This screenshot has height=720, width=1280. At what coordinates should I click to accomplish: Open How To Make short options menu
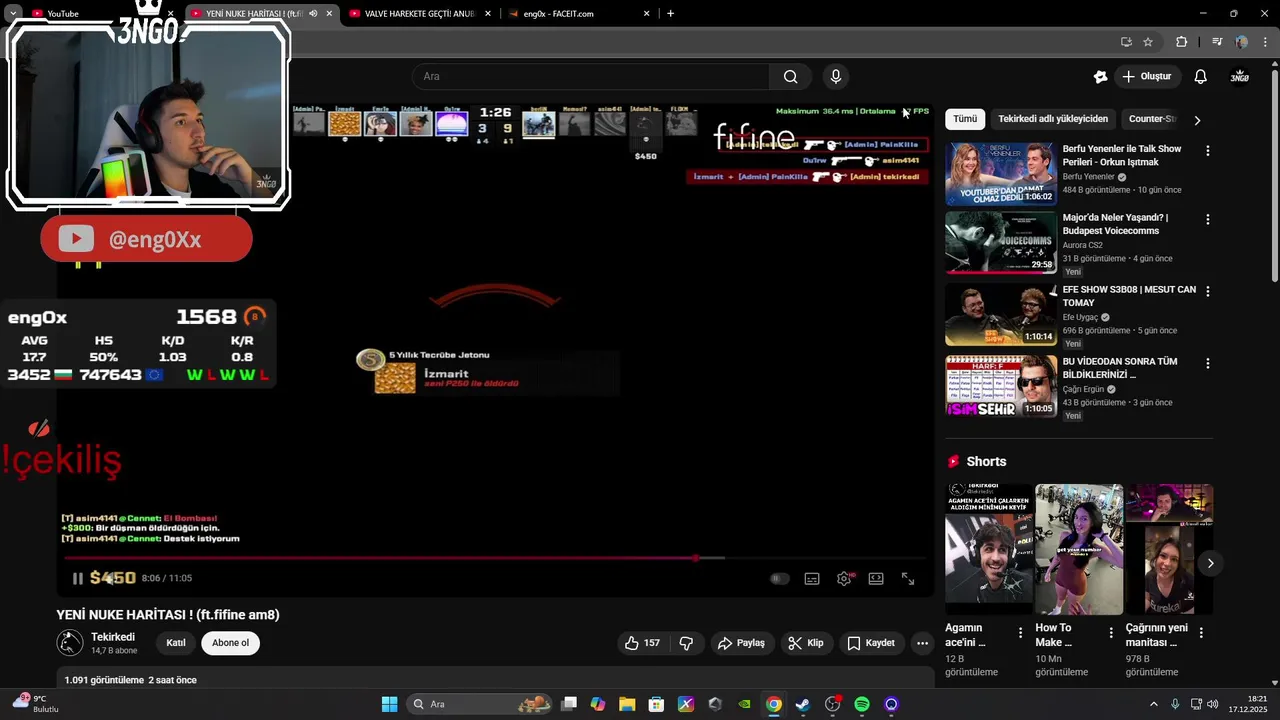tap(1111, 633)
